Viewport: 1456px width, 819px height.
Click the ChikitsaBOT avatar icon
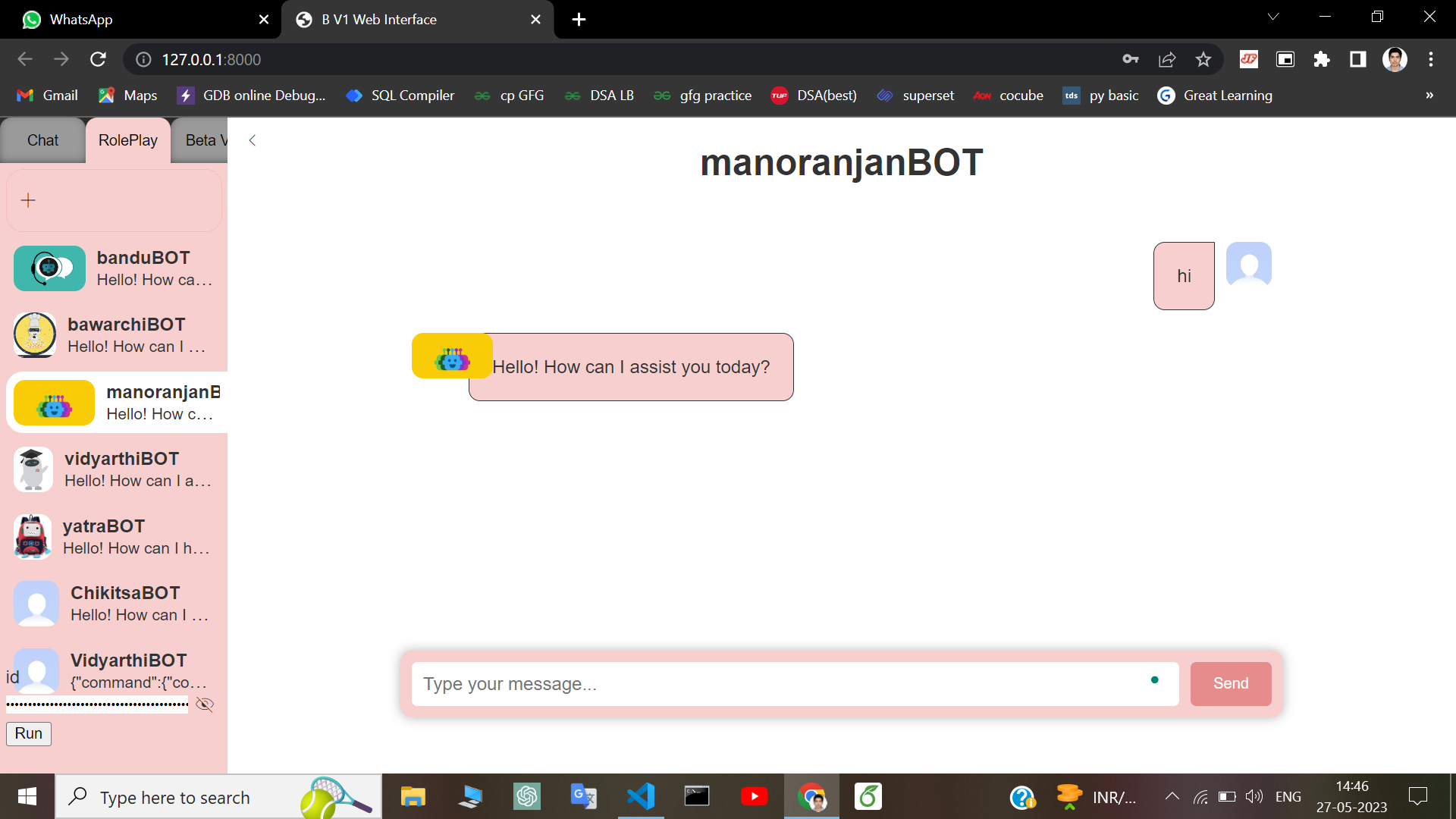(36, 603)
